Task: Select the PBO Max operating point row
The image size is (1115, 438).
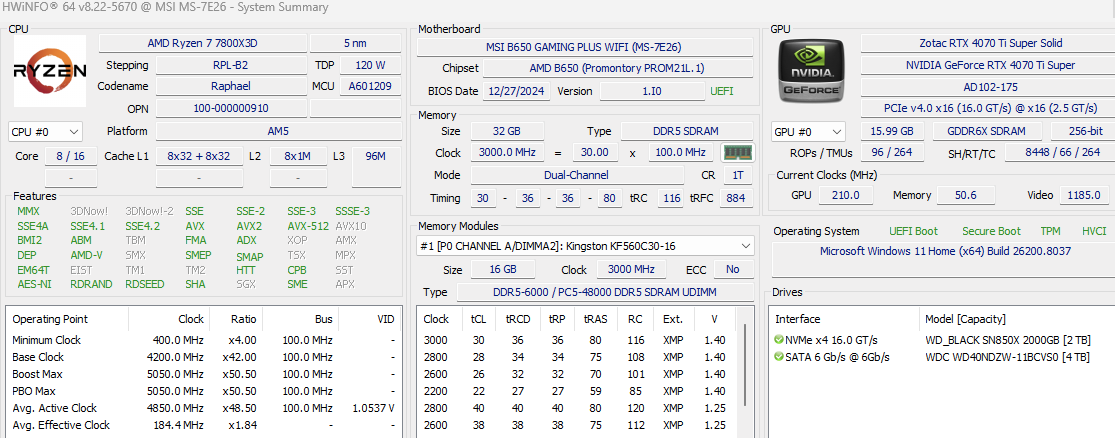Action: pos(203,391)
